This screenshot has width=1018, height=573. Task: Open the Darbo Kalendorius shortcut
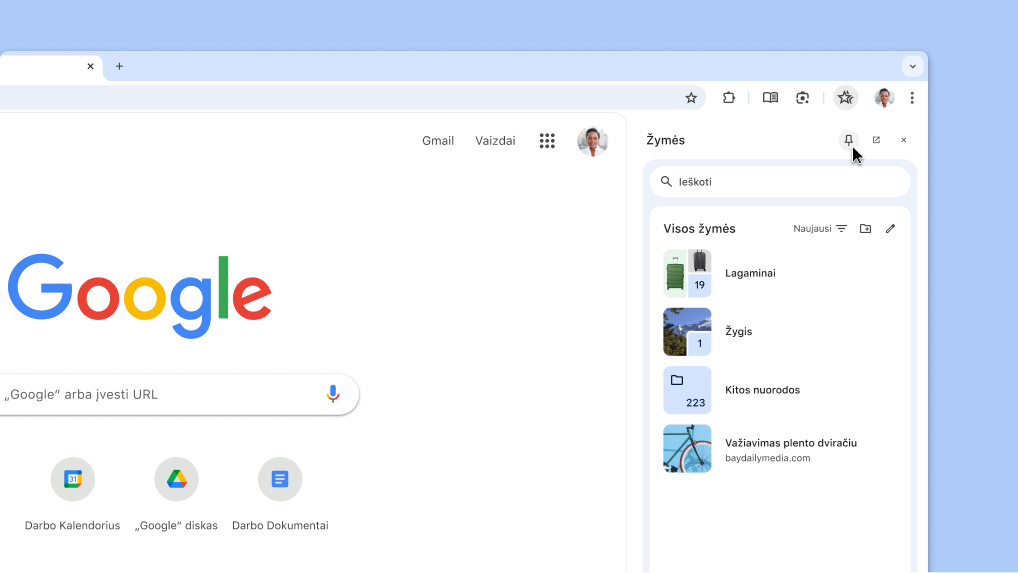73,495
